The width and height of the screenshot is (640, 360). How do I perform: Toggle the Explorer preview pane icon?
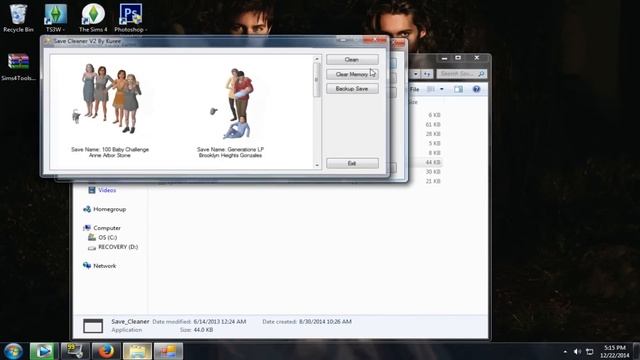pos(458,89)
